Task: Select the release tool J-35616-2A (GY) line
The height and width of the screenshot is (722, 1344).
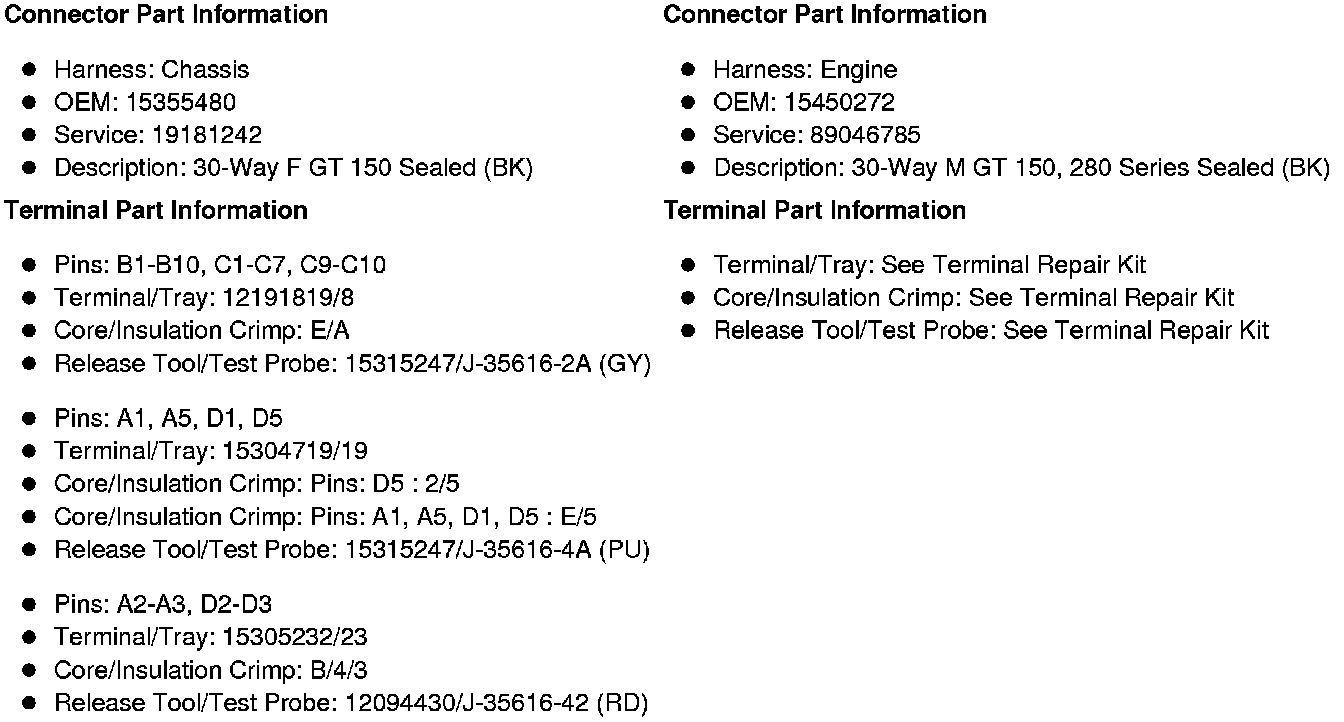Action: (352, 364)
